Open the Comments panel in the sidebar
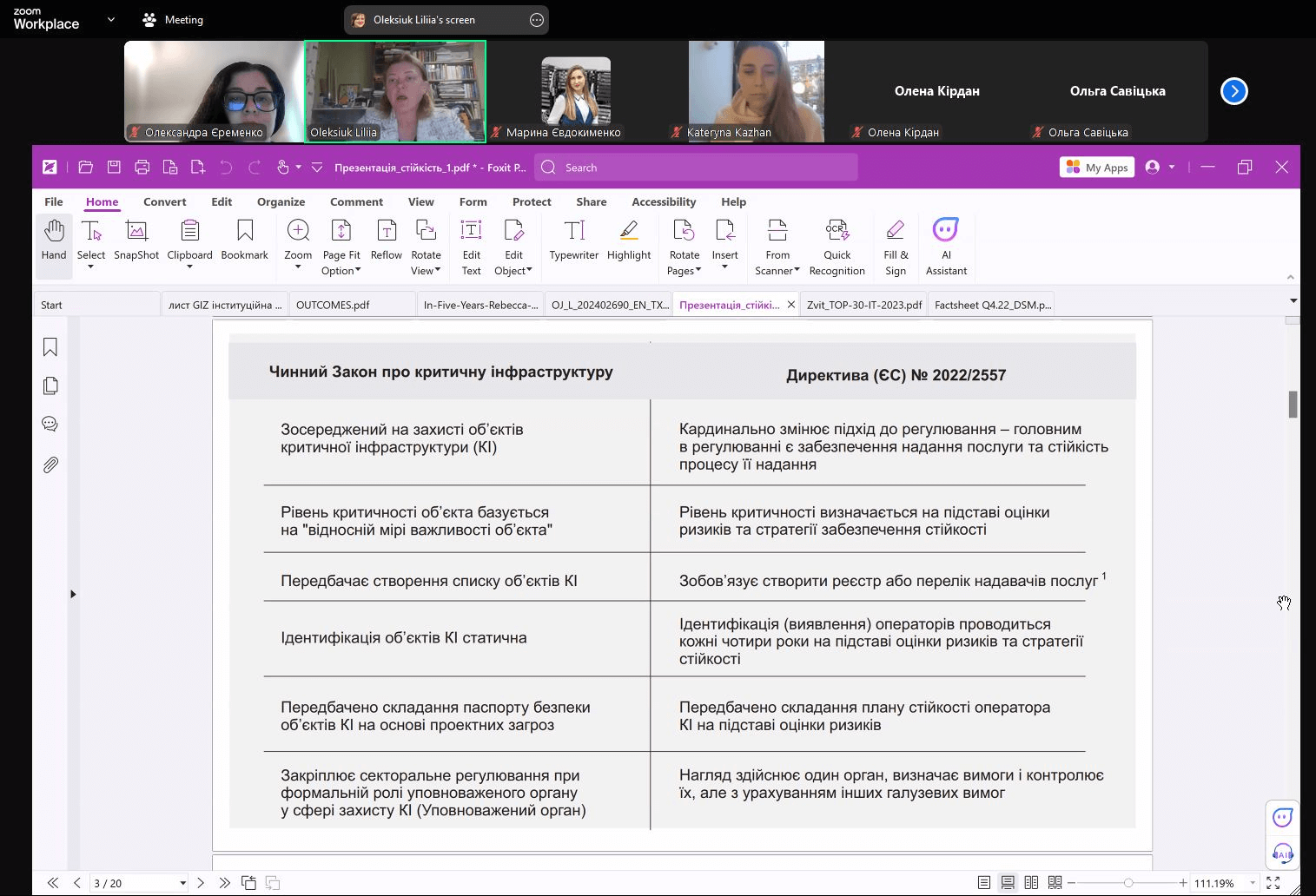The width and height of the screenshot is (1316, 896). (x=50, y=424)
